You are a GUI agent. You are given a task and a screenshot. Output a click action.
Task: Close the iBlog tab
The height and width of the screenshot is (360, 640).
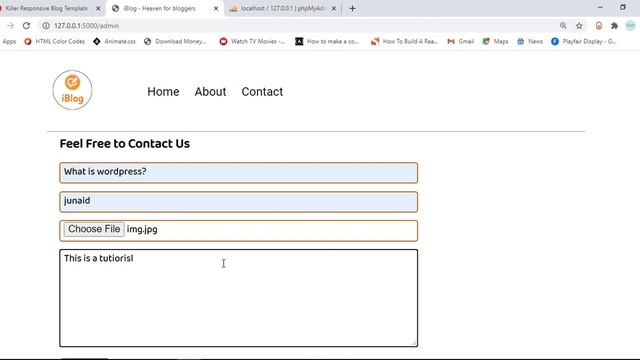click(x=216, y=9)
